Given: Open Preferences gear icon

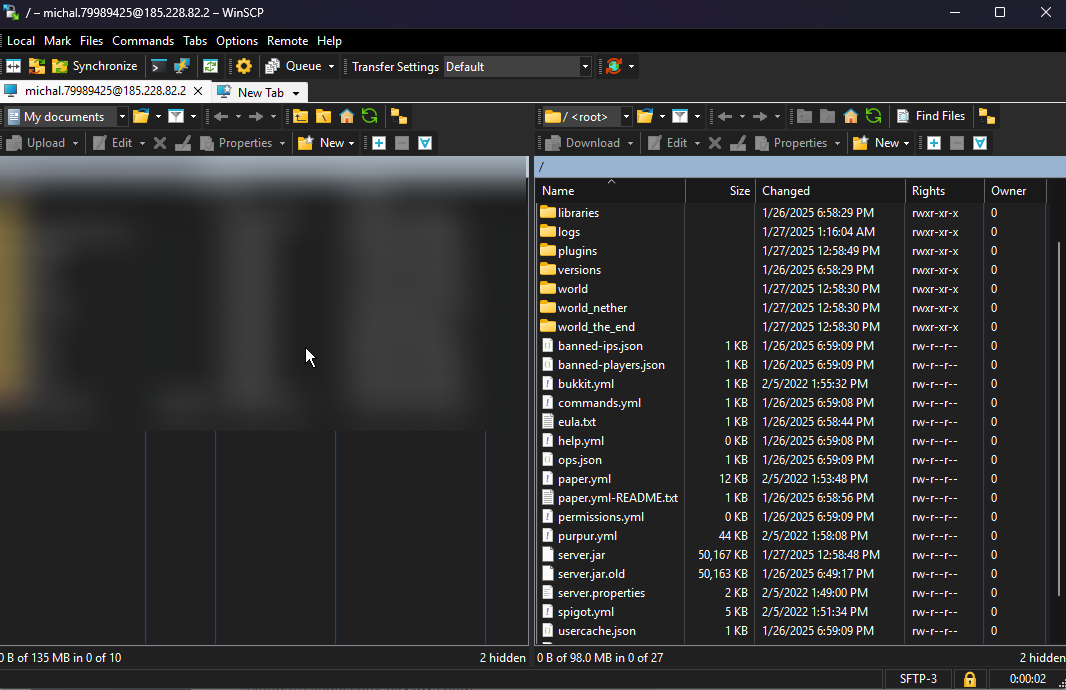Looking at the screenshot, I should pos(244,66).
